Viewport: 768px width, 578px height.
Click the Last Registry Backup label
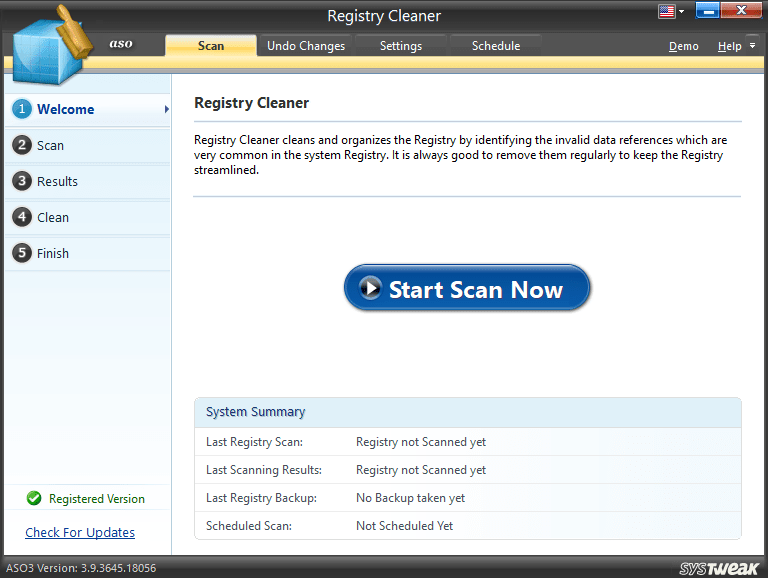click(x=261, y=498)
